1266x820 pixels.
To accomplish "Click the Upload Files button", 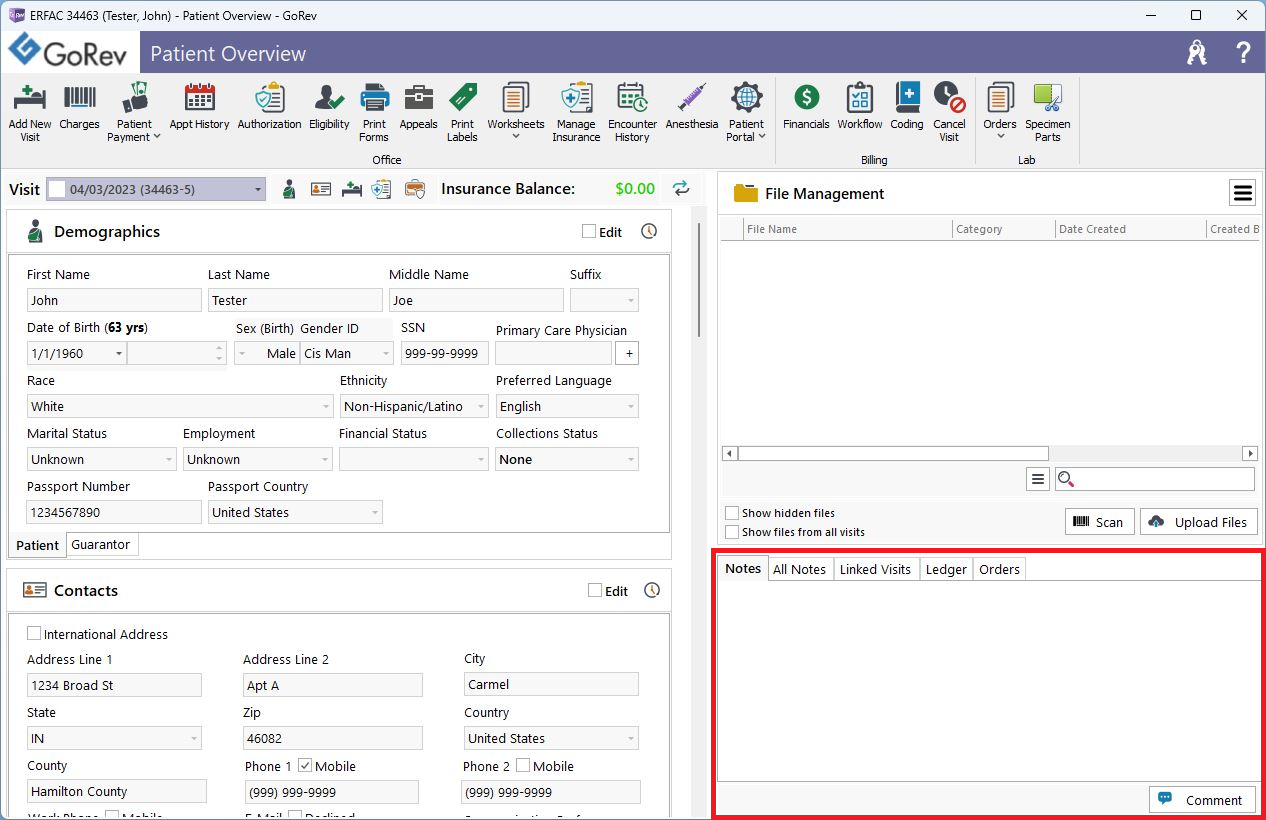I will coord(1199,522).
